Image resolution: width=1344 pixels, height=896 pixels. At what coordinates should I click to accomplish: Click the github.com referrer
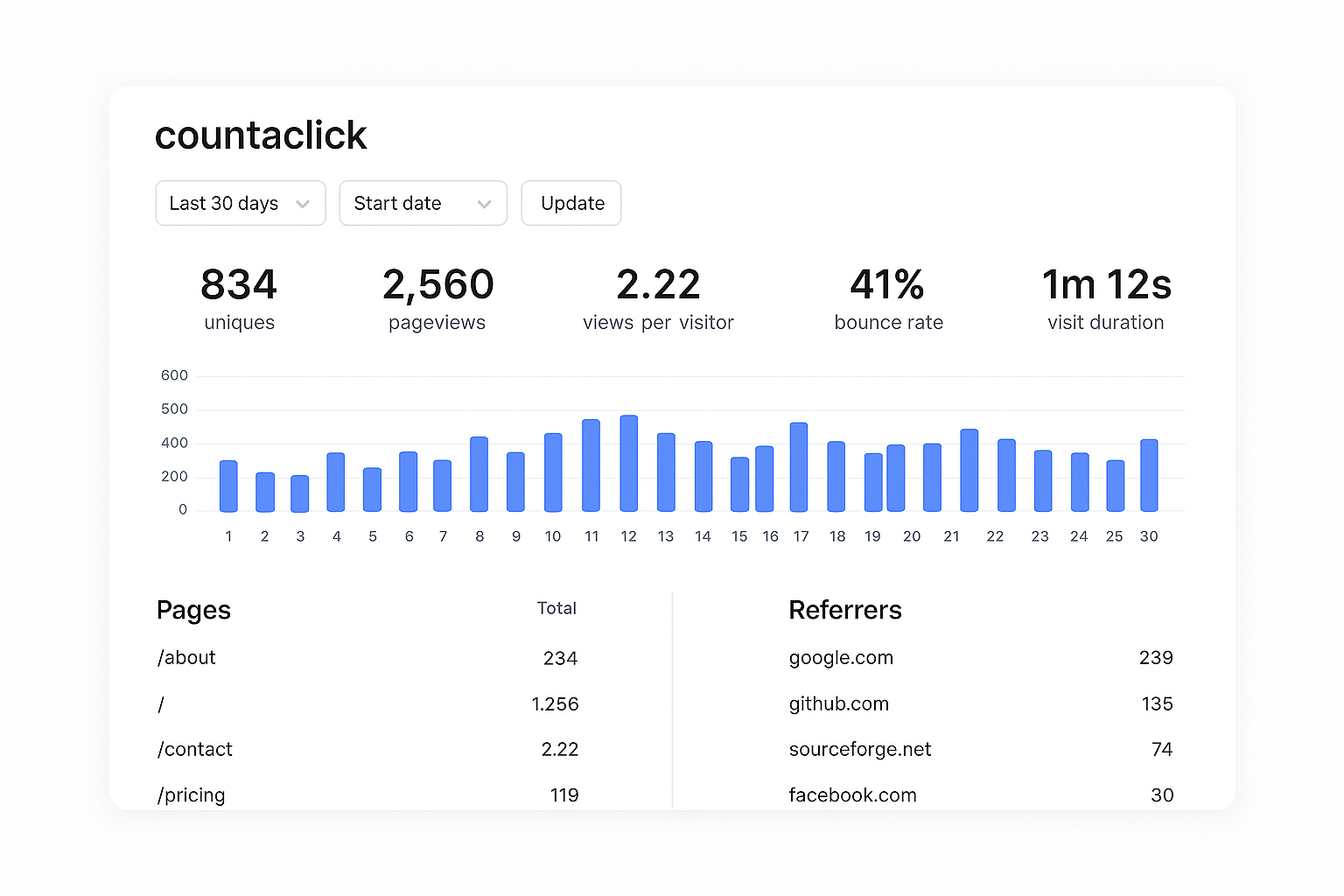[838, 704]
